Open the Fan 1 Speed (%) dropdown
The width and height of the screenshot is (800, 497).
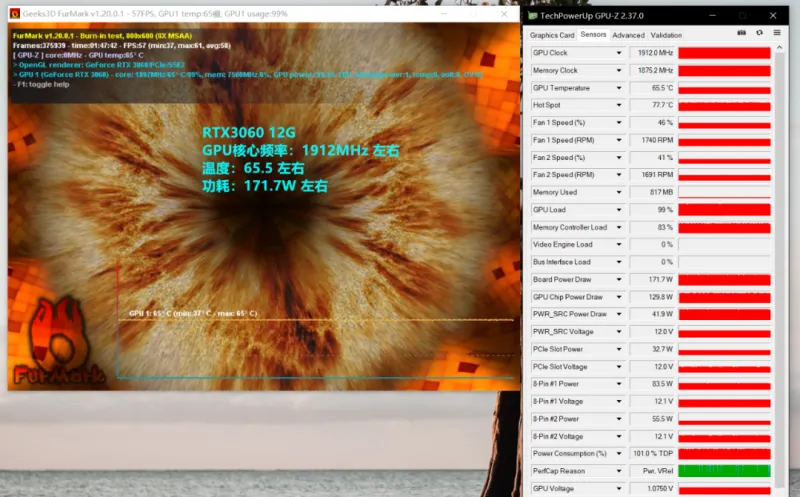click(619, 122)
